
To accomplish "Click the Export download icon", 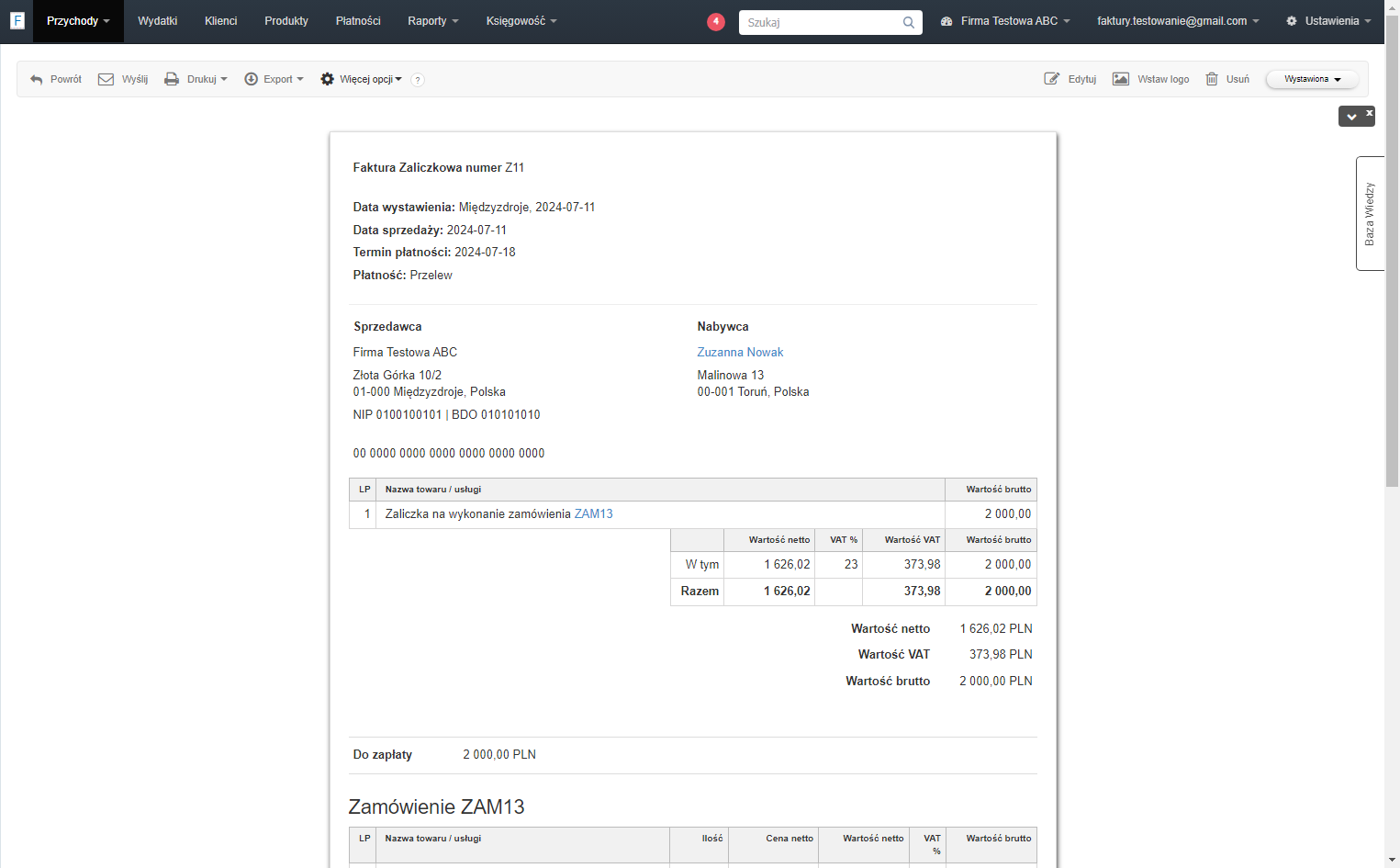I will click(x=251, y=80).
